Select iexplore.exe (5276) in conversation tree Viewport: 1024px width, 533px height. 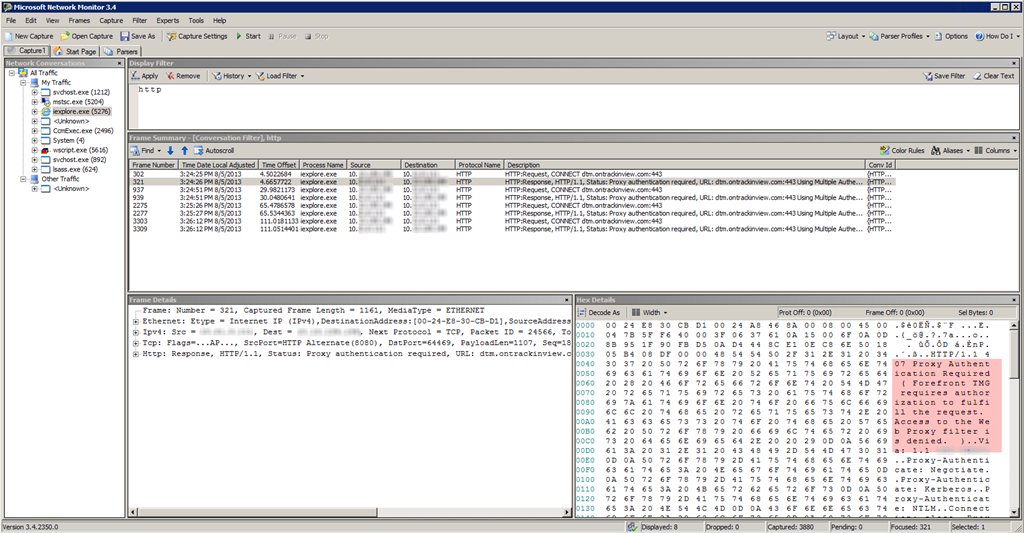point(81,111)
